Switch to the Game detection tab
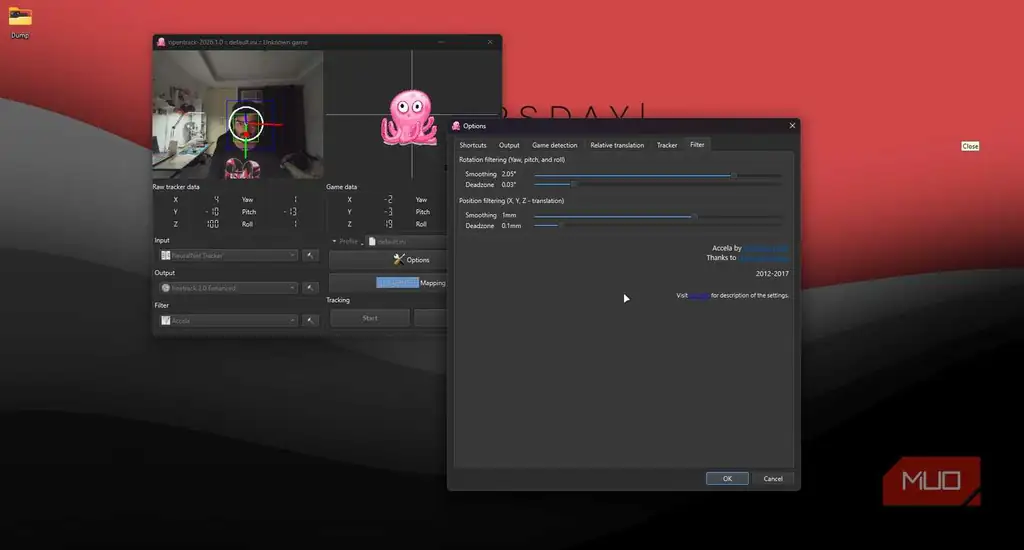 (554, 145)
